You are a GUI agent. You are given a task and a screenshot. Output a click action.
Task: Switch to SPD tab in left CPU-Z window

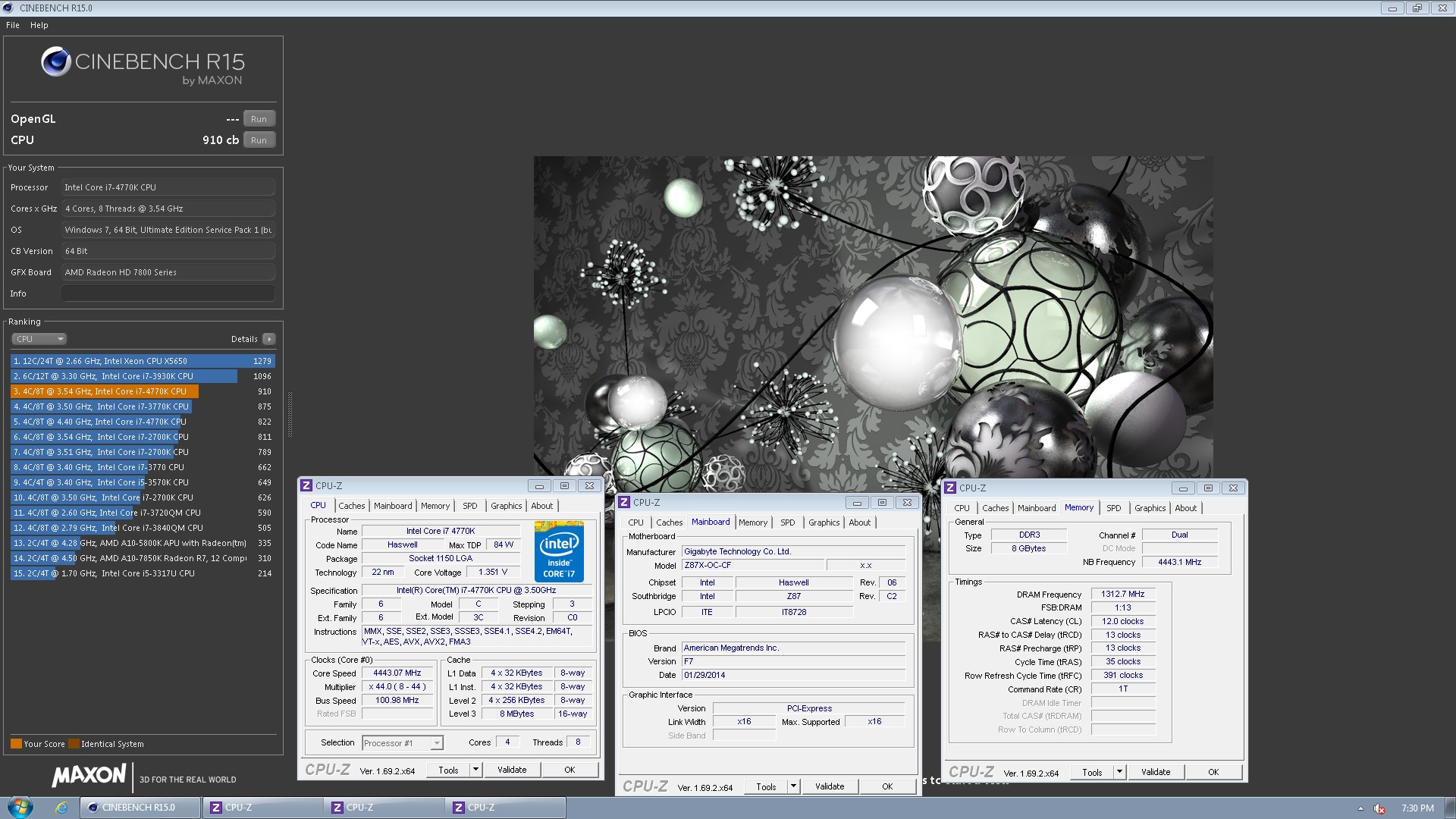(470, 506)
